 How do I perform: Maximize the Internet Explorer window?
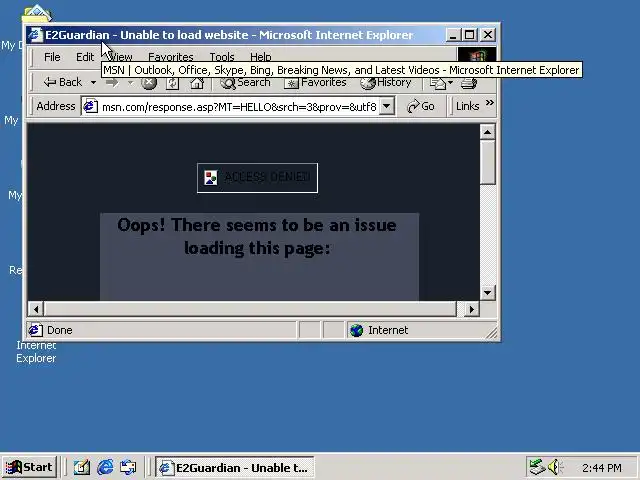(469, 35)
